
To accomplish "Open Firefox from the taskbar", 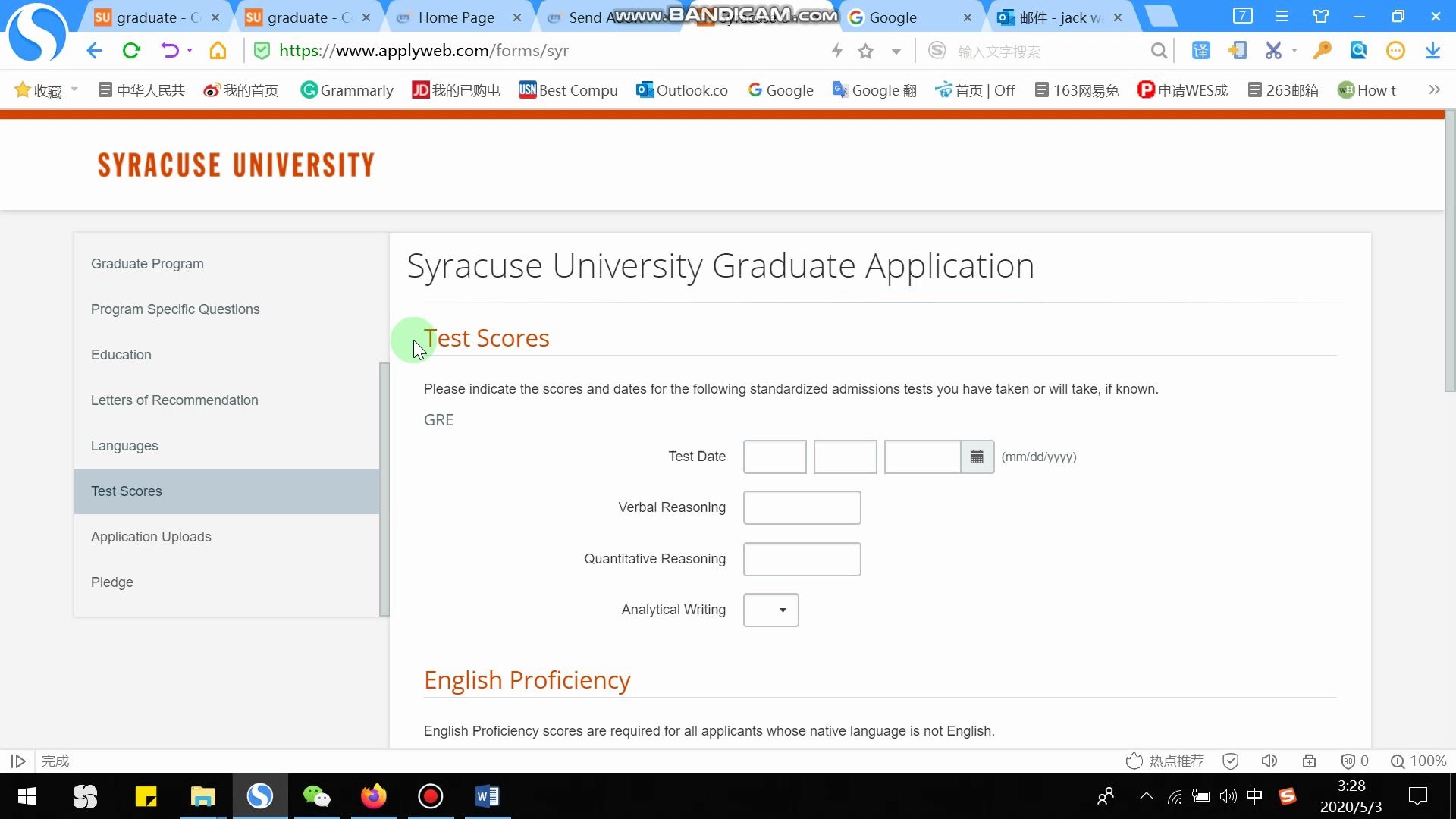I will tap(373, 796).
